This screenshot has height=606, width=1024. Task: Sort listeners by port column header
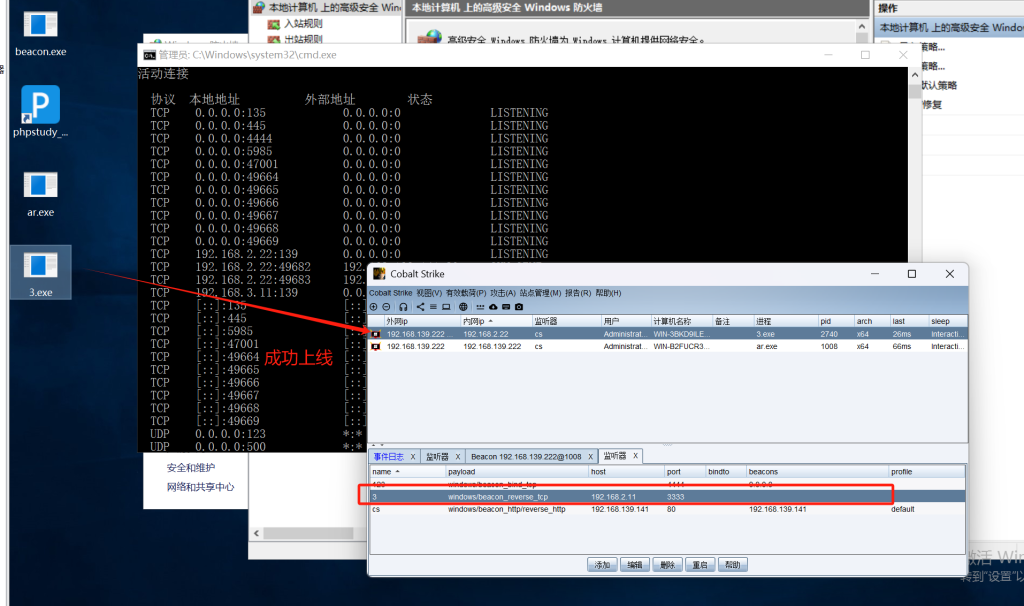684,471
